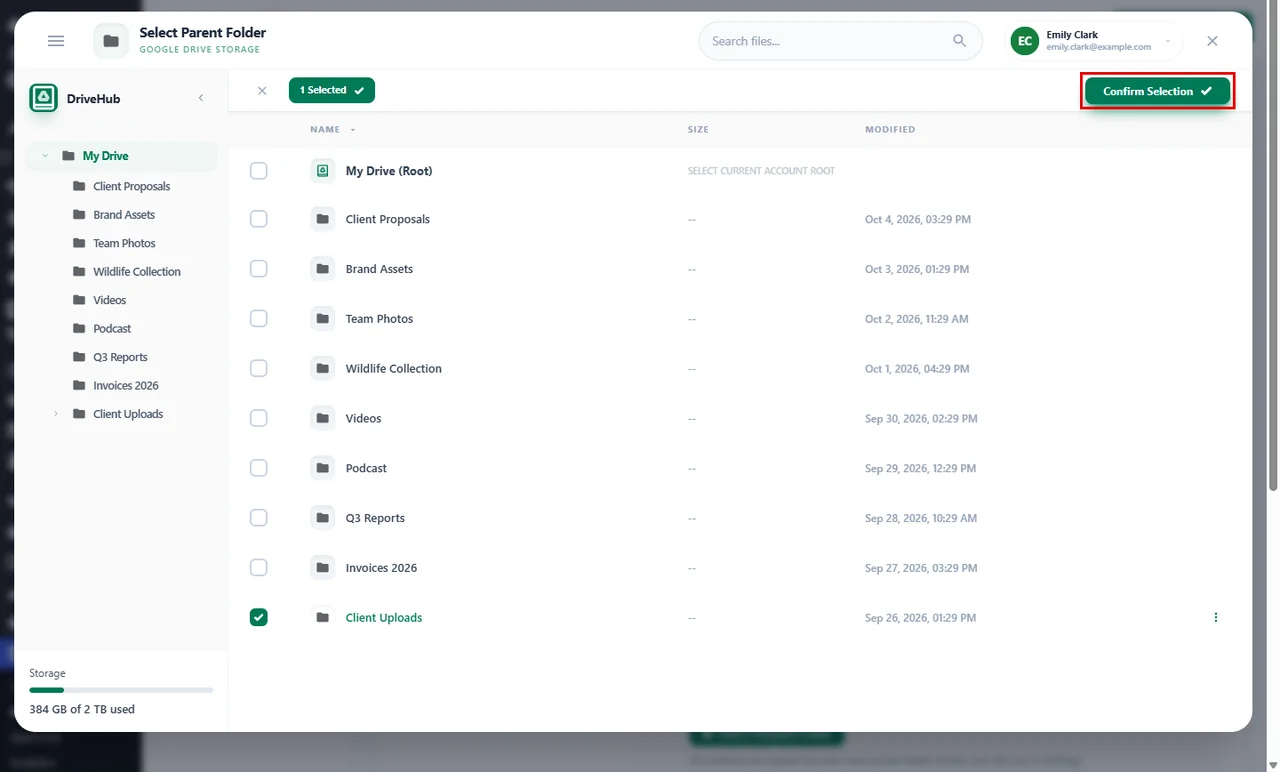Close the Select Parent Folder dialog

tap(1212, 41)
